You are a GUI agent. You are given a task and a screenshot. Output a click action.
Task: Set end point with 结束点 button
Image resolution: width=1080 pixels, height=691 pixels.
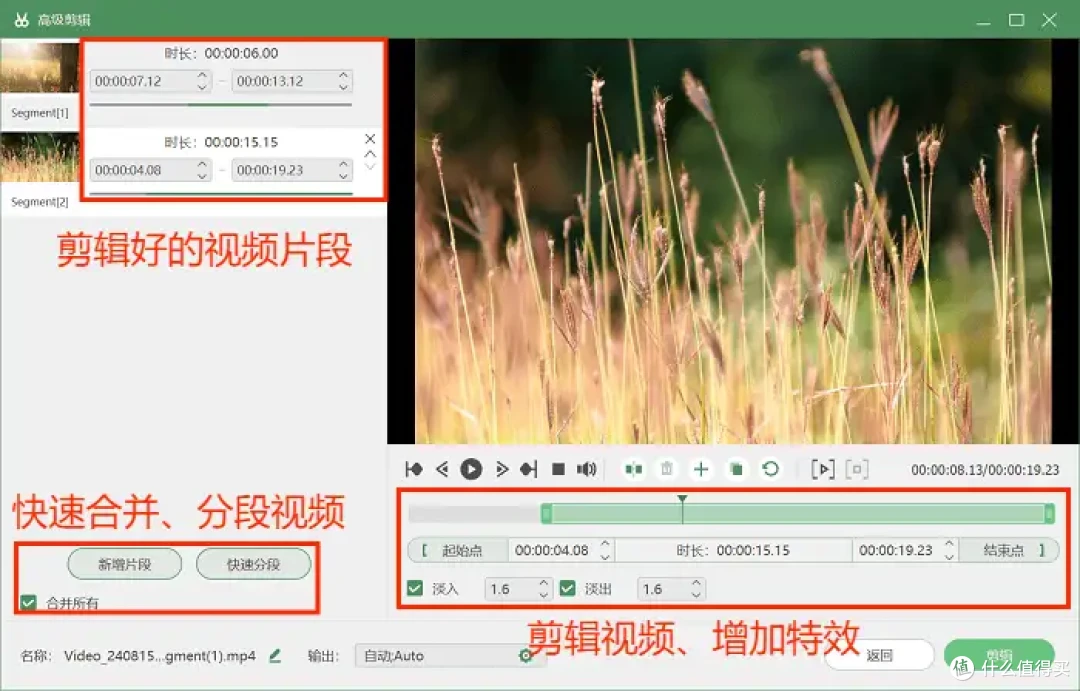click(1009, 550)
